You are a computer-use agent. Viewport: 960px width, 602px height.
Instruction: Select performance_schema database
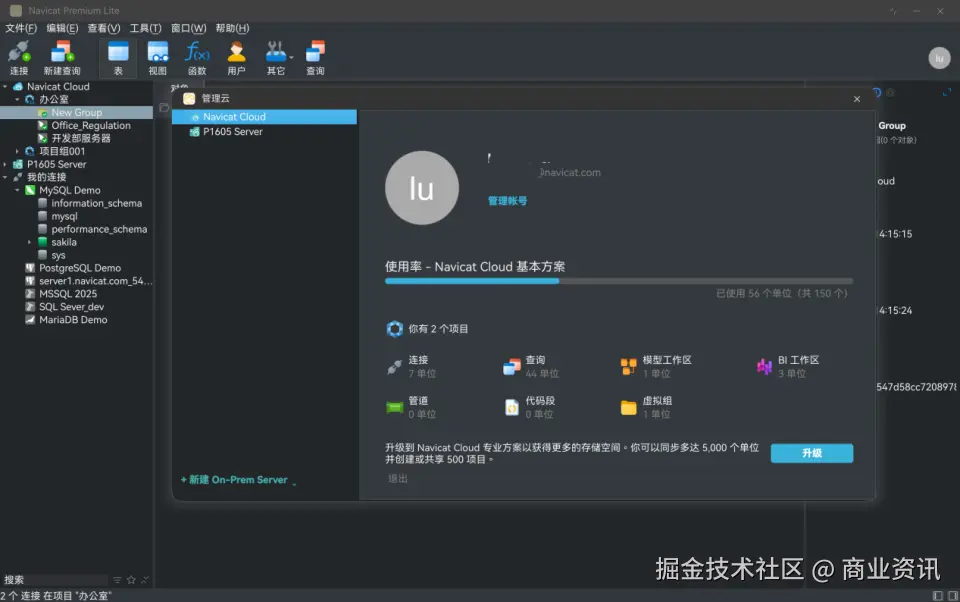99,229
